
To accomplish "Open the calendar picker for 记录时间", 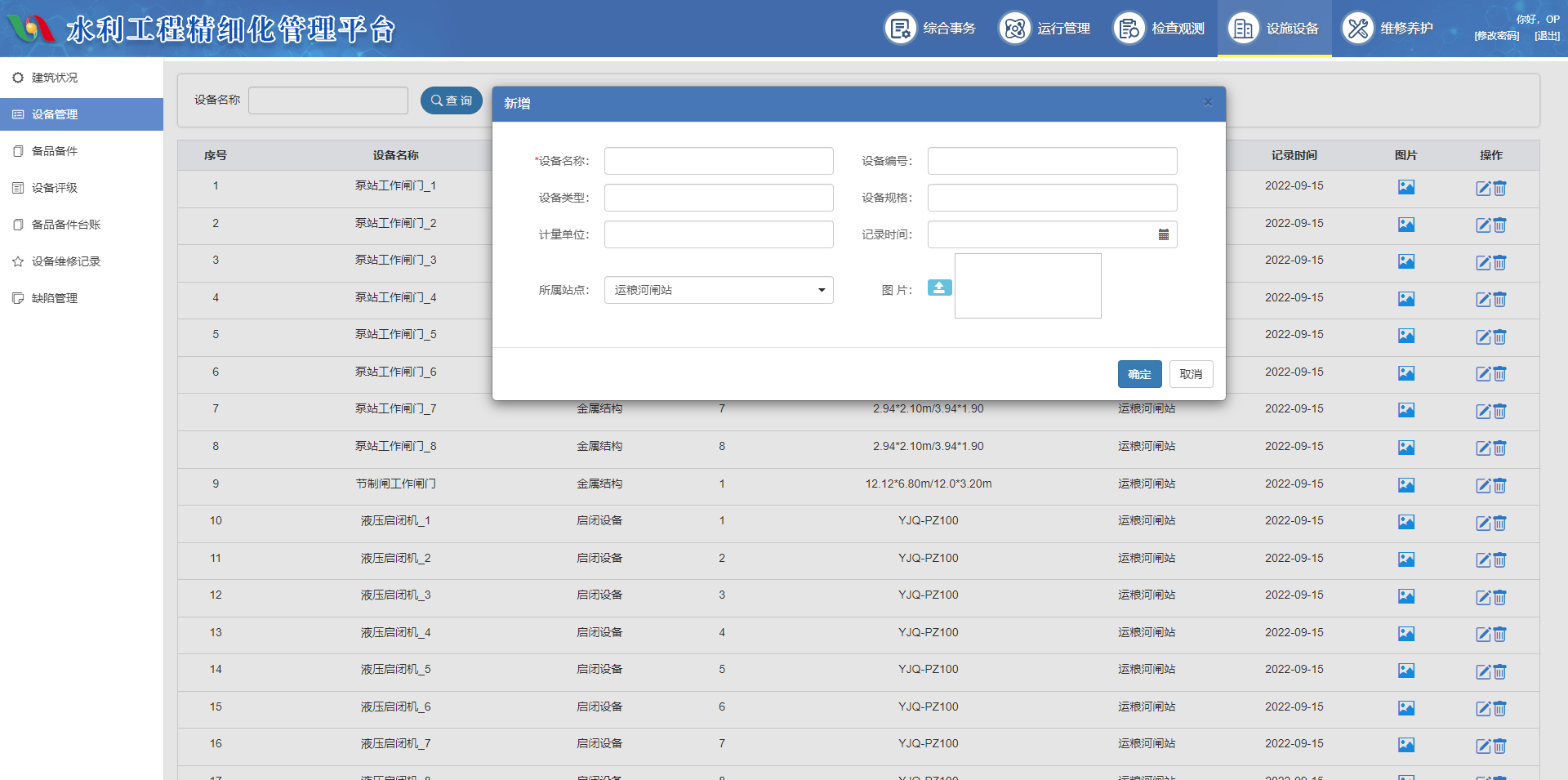I will pyautogui.click(x=1163, y=235).
